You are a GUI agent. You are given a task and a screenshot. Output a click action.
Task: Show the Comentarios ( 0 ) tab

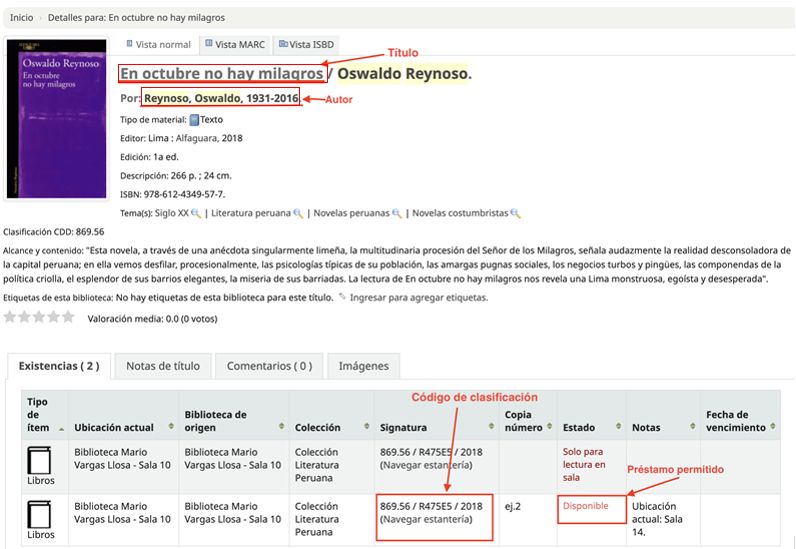(x=269, y=366)
